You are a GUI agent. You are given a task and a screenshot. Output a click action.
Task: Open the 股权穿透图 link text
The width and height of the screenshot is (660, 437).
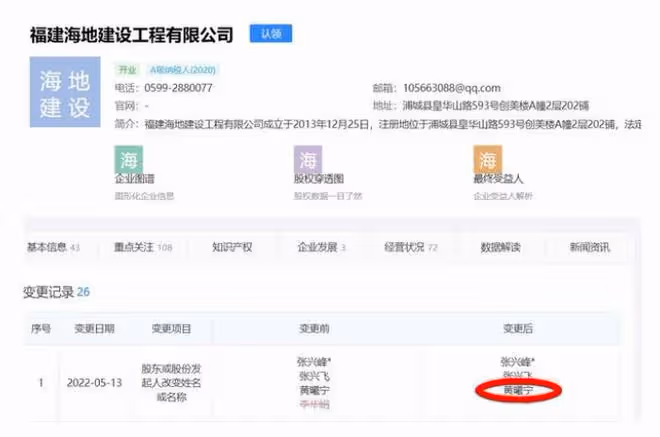point(319,179)
